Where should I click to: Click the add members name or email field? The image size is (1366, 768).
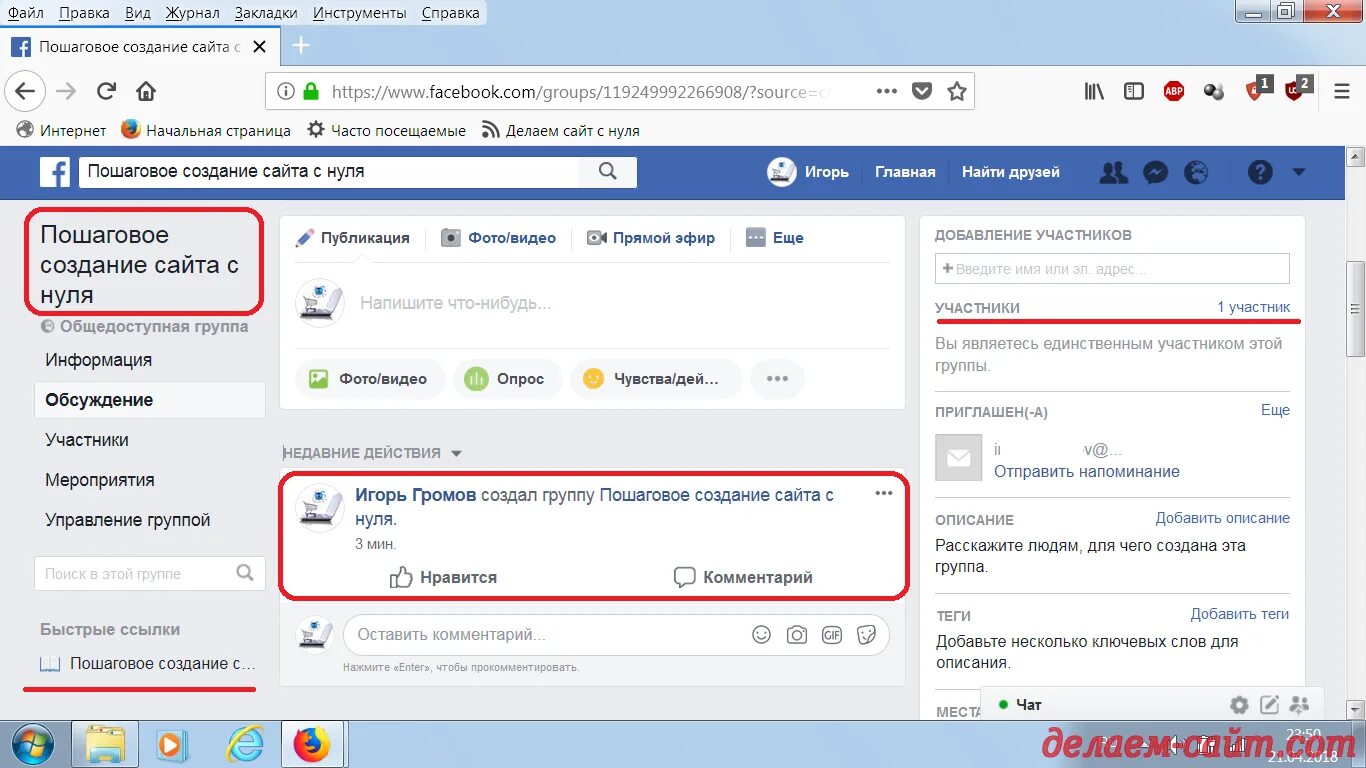(x=1112, y=269)
